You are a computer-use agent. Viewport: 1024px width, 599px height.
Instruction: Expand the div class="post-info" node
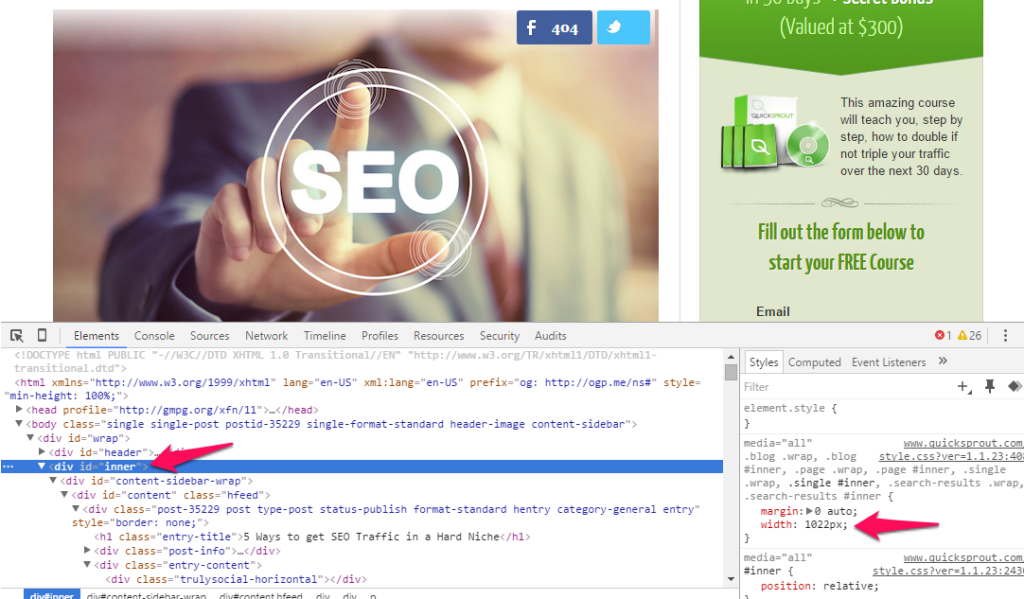pyautogui.click(x=86, y=550)
